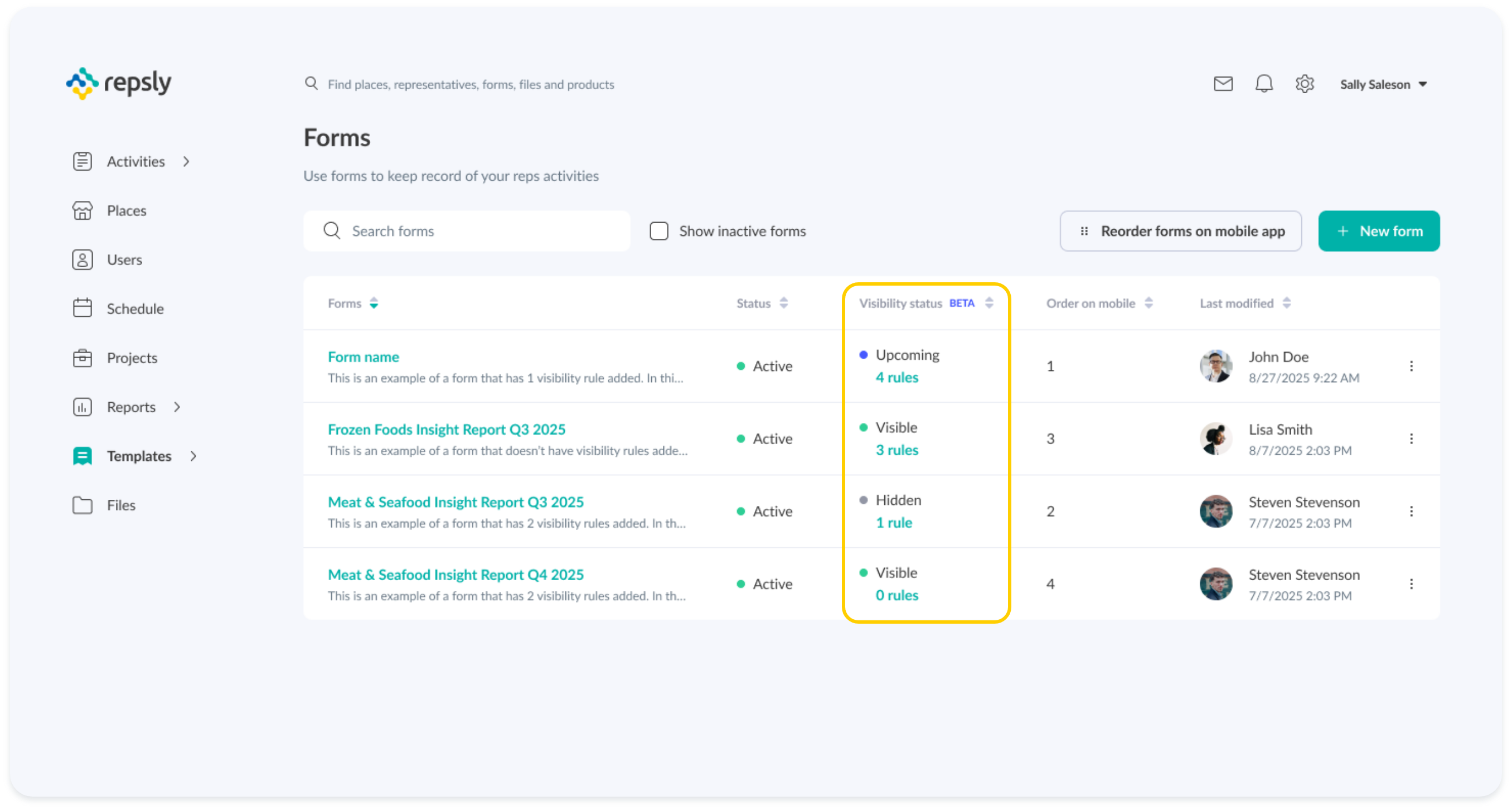Open three-dot menu for John Doe row
Screen dimensions: 1512x810
tap(1411, 366)
